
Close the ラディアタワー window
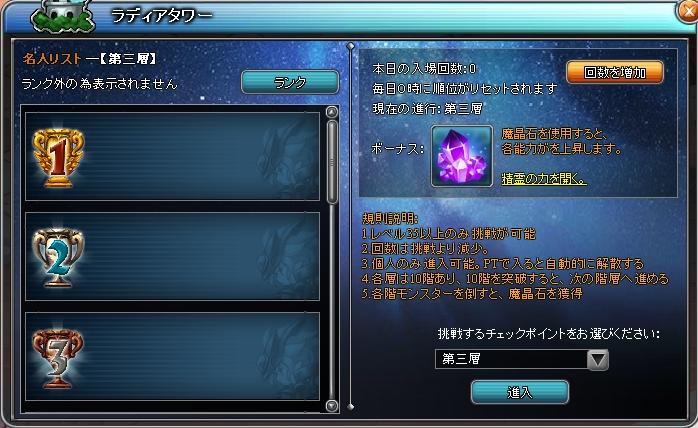[687, 11]
